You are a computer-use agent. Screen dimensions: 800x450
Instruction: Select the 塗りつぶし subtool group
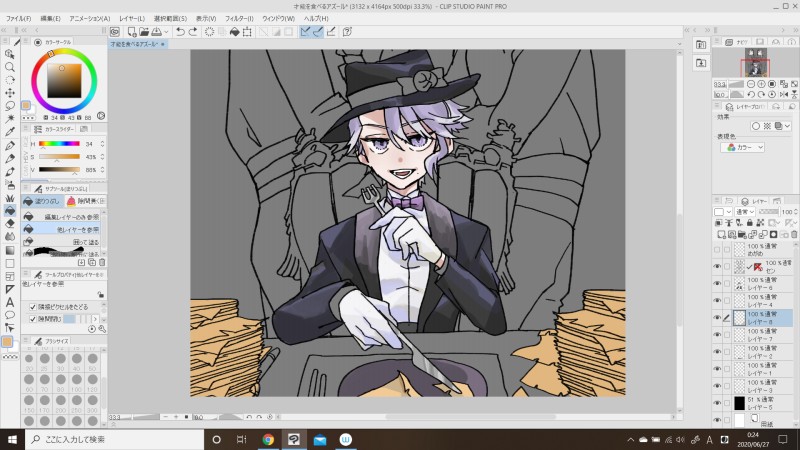click(x=42, y=201)
